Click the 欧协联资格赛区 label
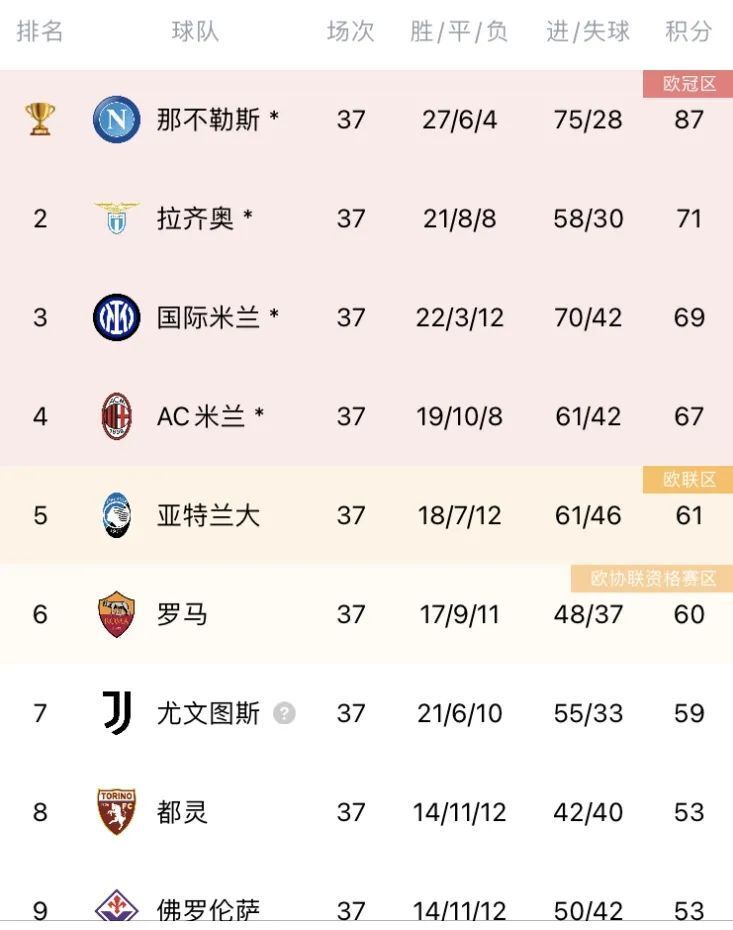 point(652,578)
